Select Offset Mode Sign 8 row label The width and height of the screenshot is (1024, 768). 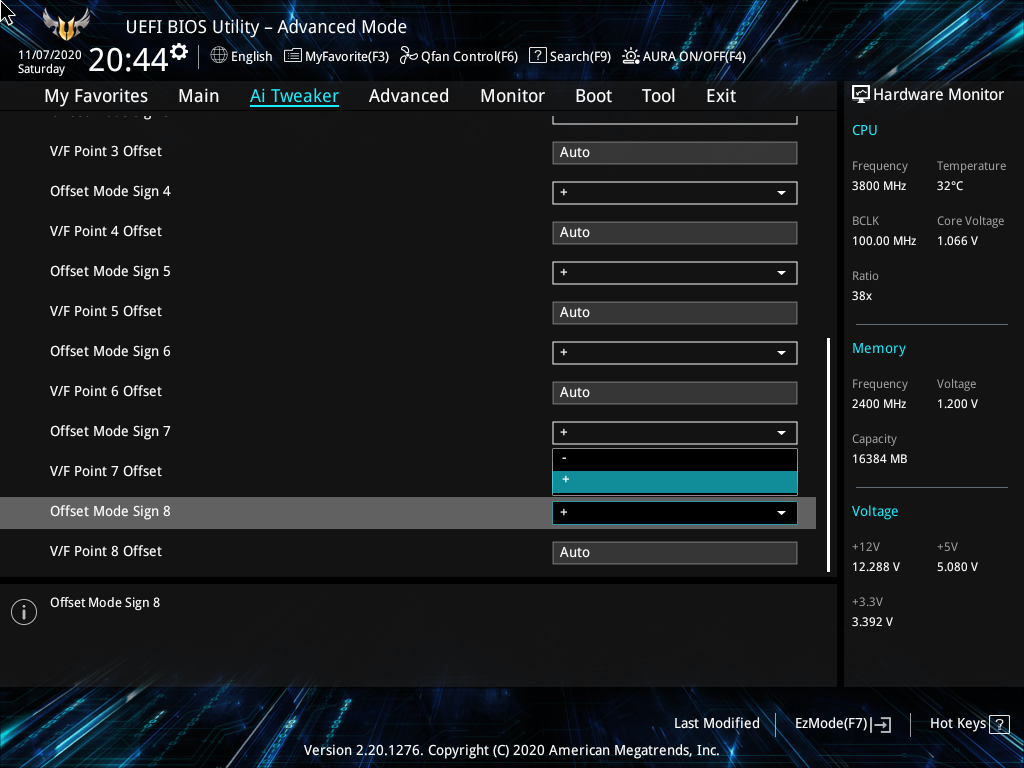point(110,512)
